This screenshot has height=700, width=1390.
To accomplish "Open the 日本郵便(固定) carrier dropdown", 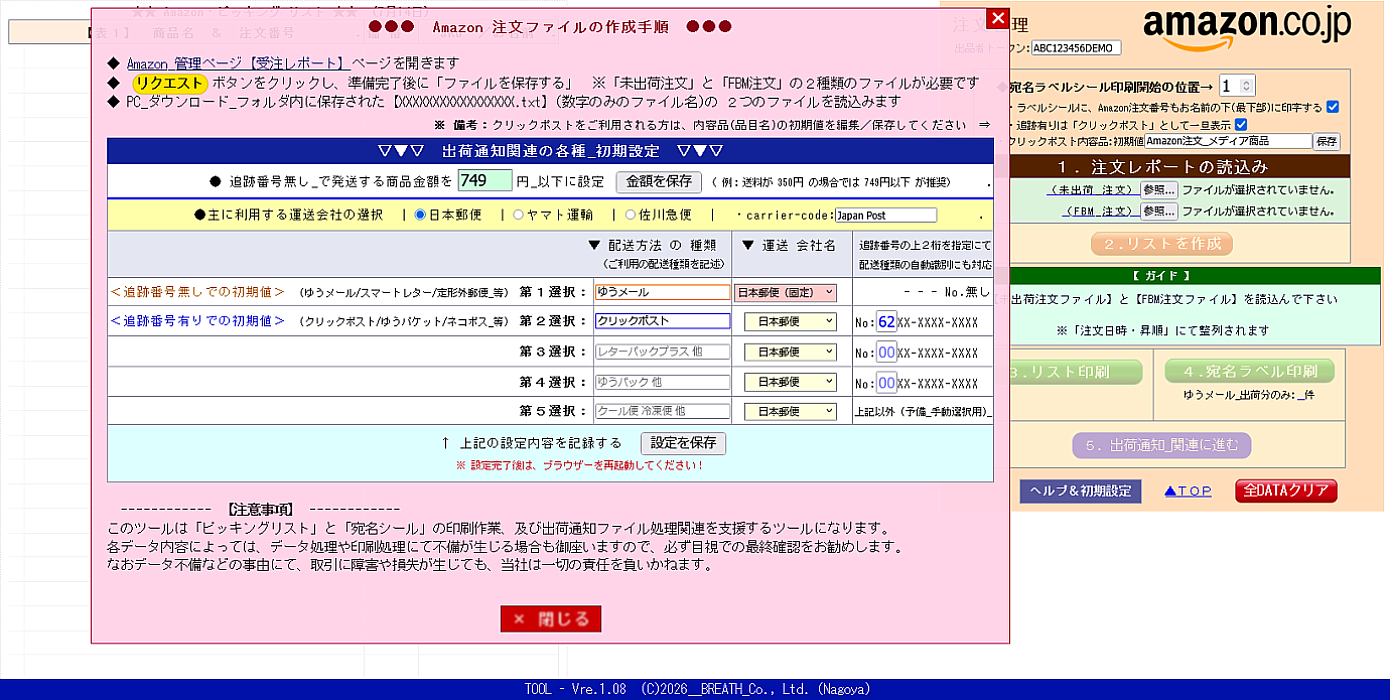I will tap(785, 293).
